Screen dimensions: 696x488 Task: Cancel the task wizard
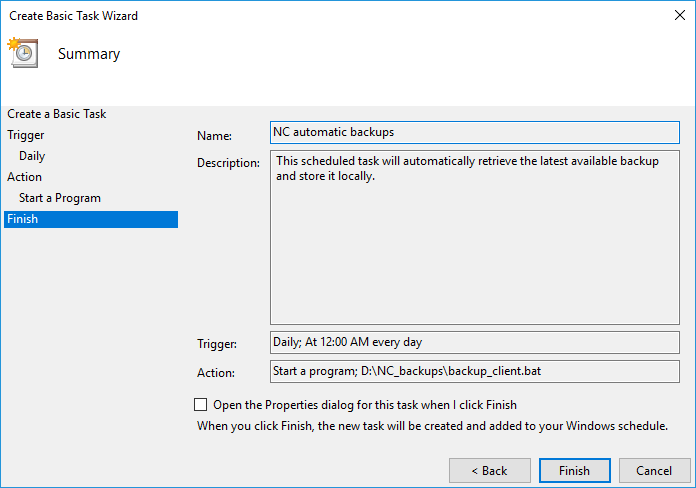click(x=654, y=470)
